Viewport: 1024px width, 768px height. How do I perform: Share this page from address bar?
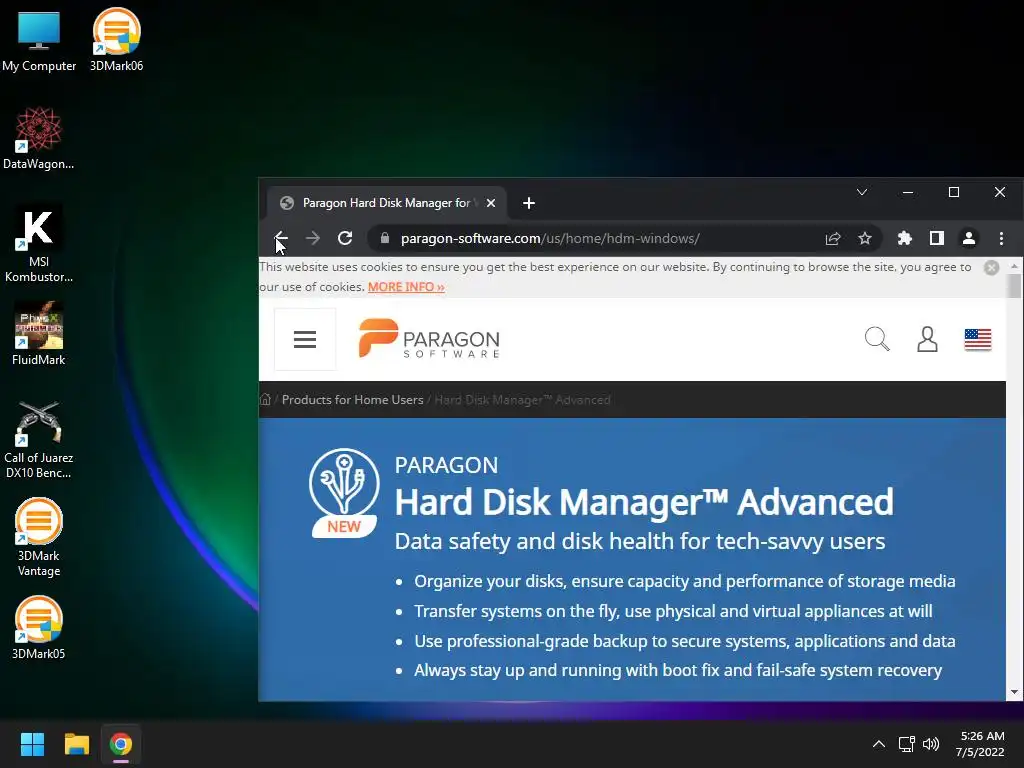point(833,238)
